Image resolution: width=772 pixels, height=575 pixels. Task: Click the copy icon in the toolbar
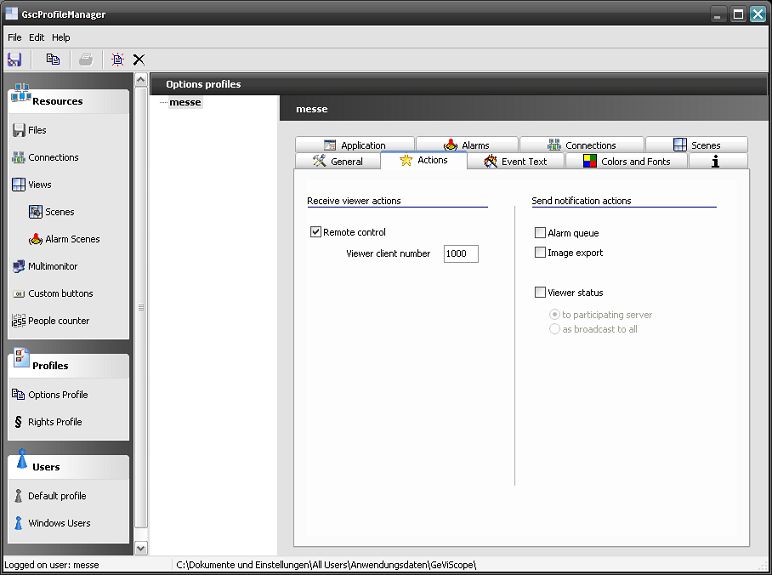53,60
